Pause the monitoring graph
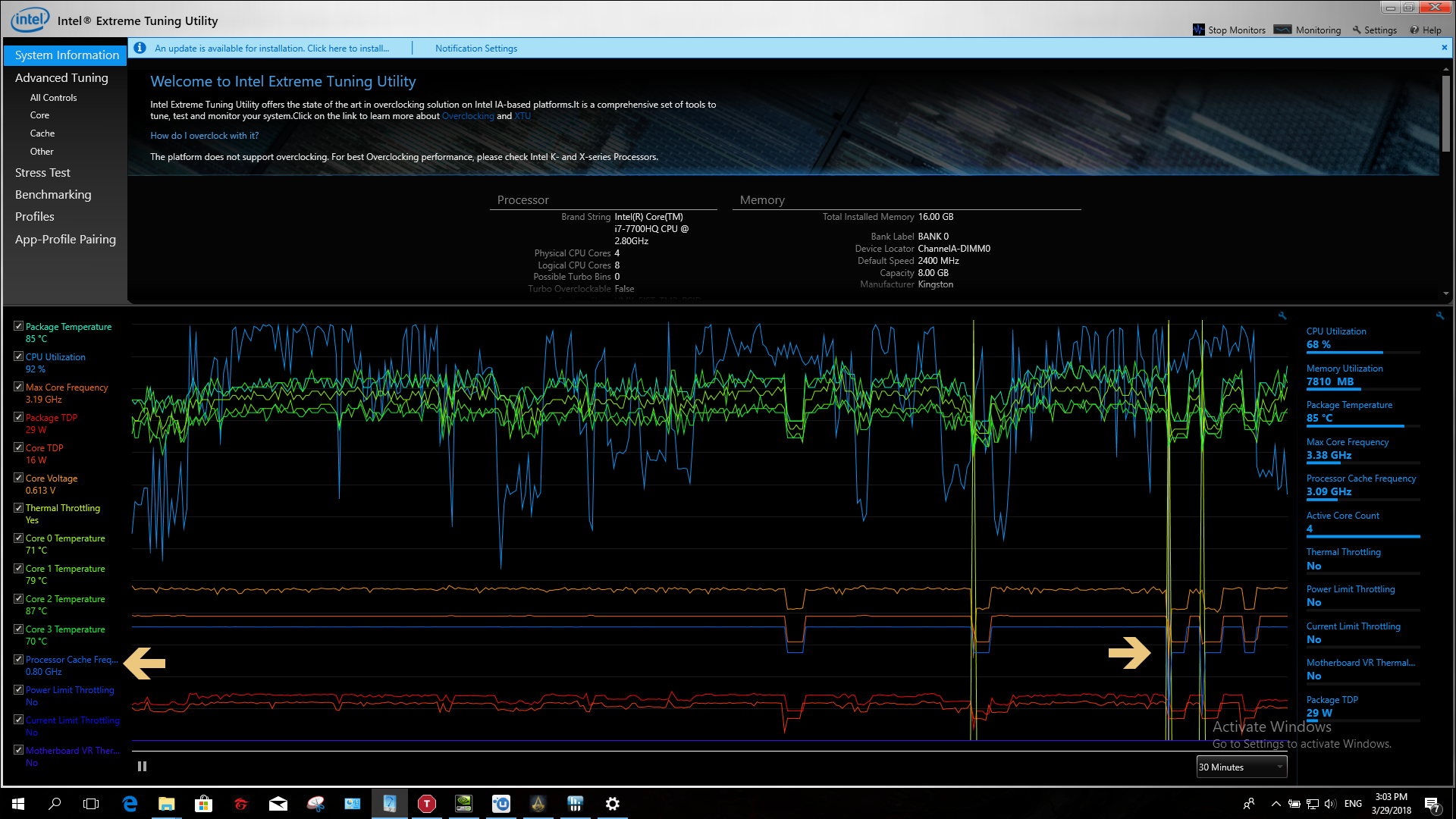1456x819 pixels. [142, 766]
